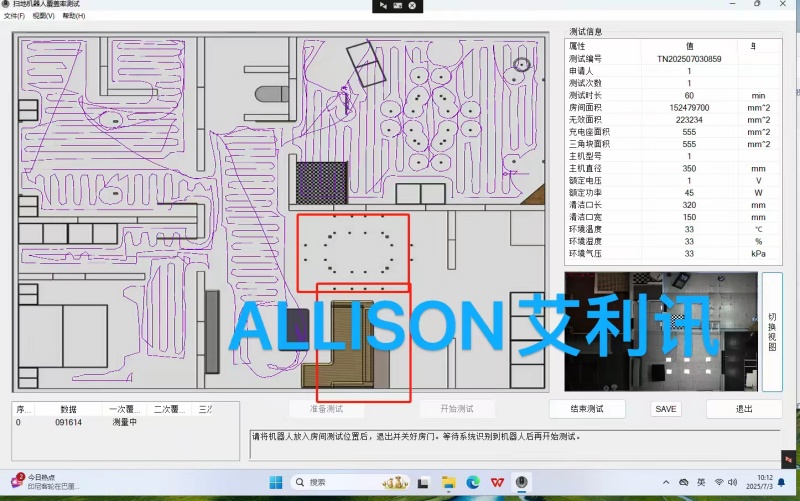This screenshot has width=800, height=501.
Task: Select the 额定电压 property row label
Action: click(585, 181)
